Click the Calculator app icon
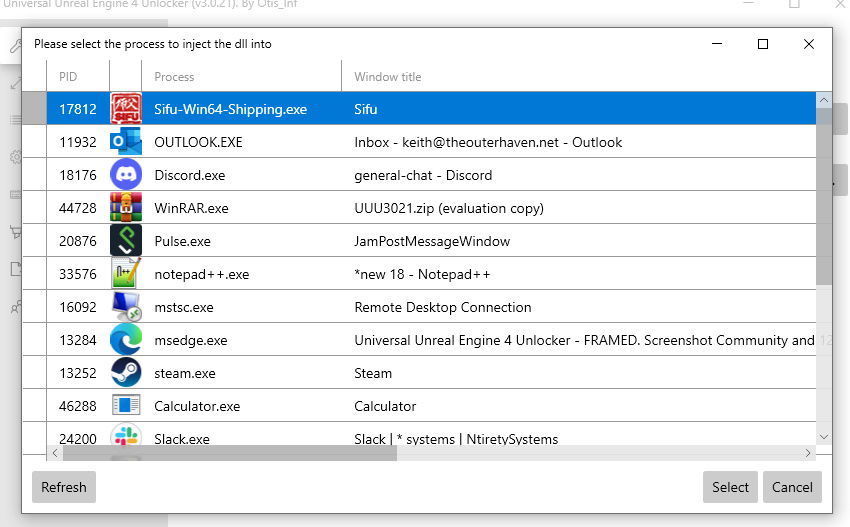The width and height of the screenshot is (850, 527). click(x=126, y=406)
